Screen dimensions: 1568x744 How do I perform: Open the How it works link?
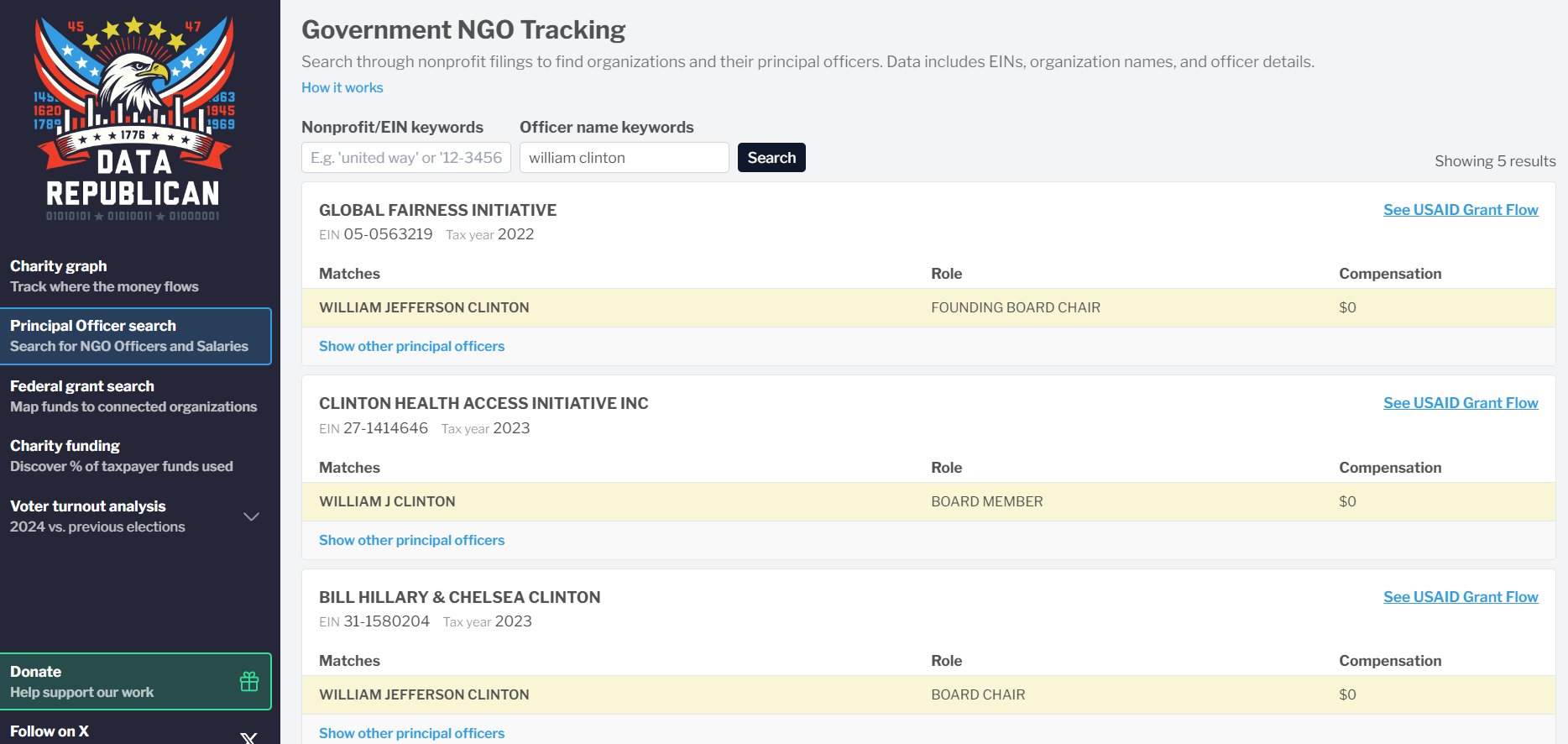coord(342,87)
